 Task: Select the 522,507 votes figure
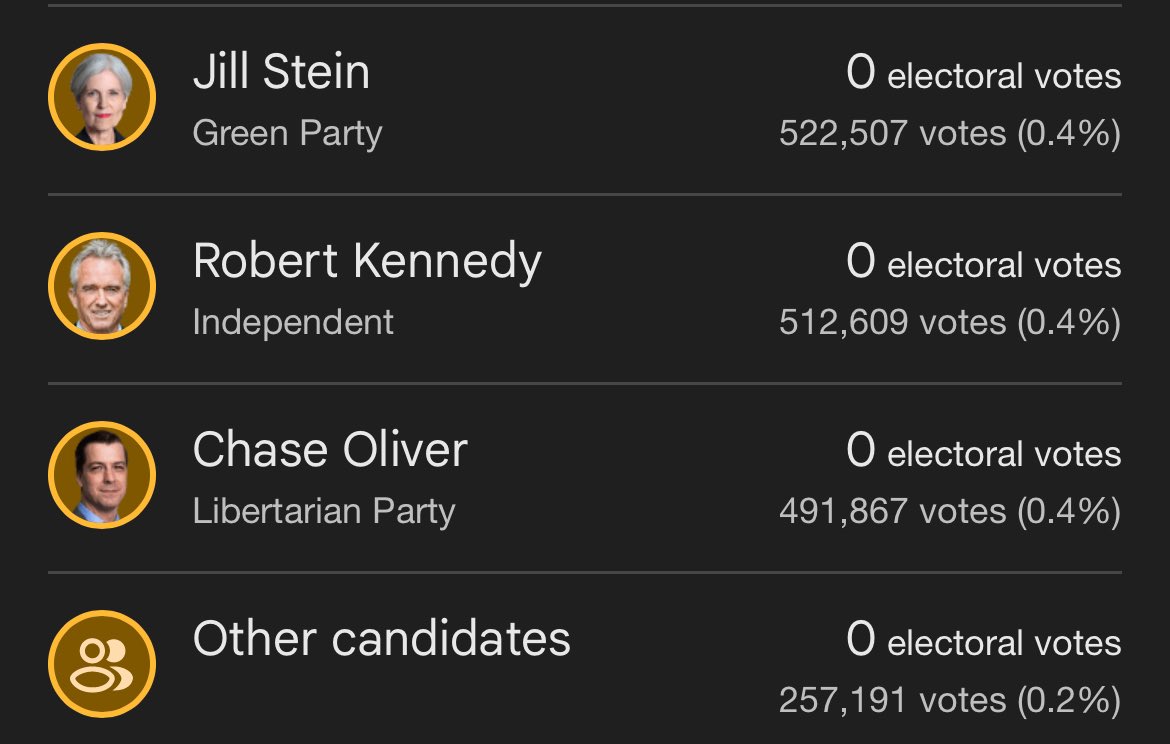[x=892, y=134]
